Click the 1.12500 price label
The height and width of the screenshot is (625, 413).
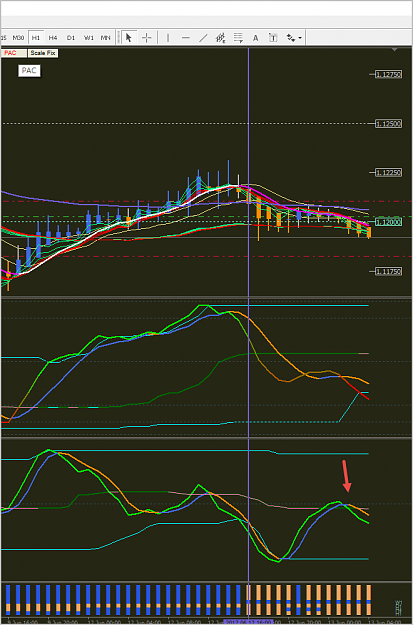(x=388, y=124)
